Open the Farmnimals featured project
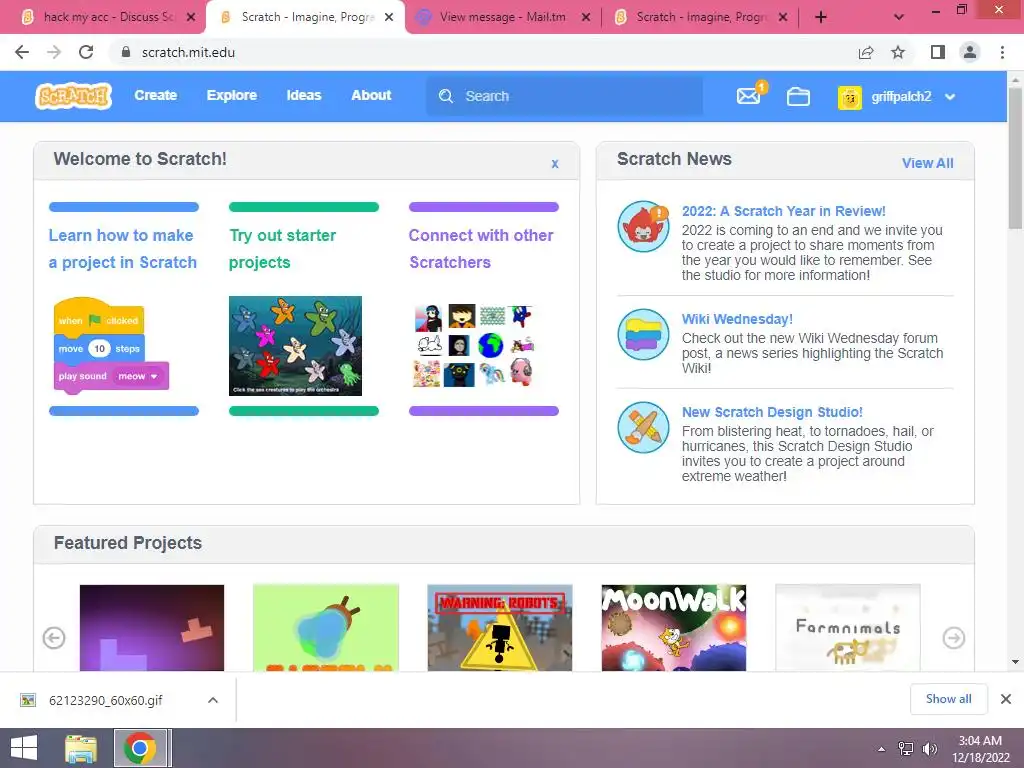 [x=848, y=628]
